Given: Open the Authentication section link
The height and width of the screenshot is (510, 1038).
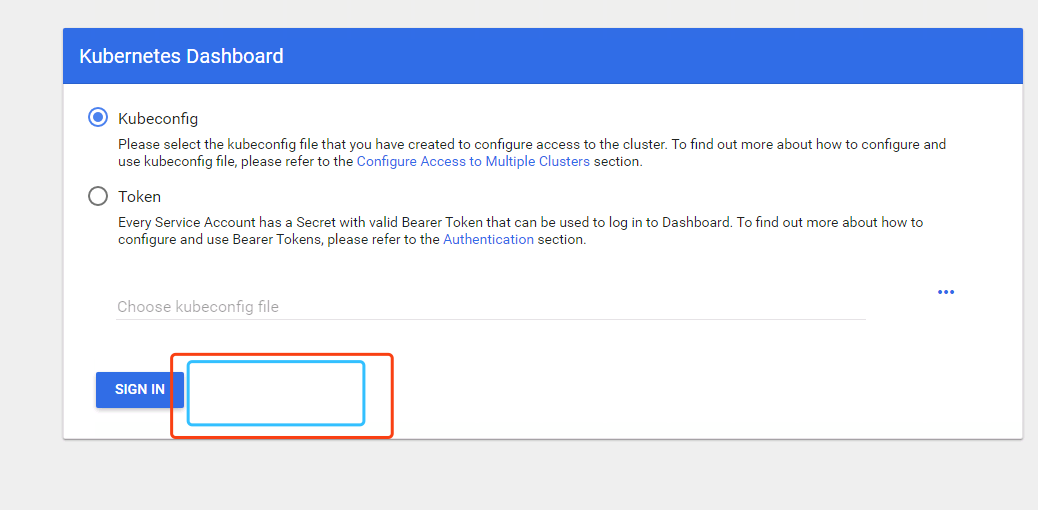Looking at the screenshot, I should [488, 239].
